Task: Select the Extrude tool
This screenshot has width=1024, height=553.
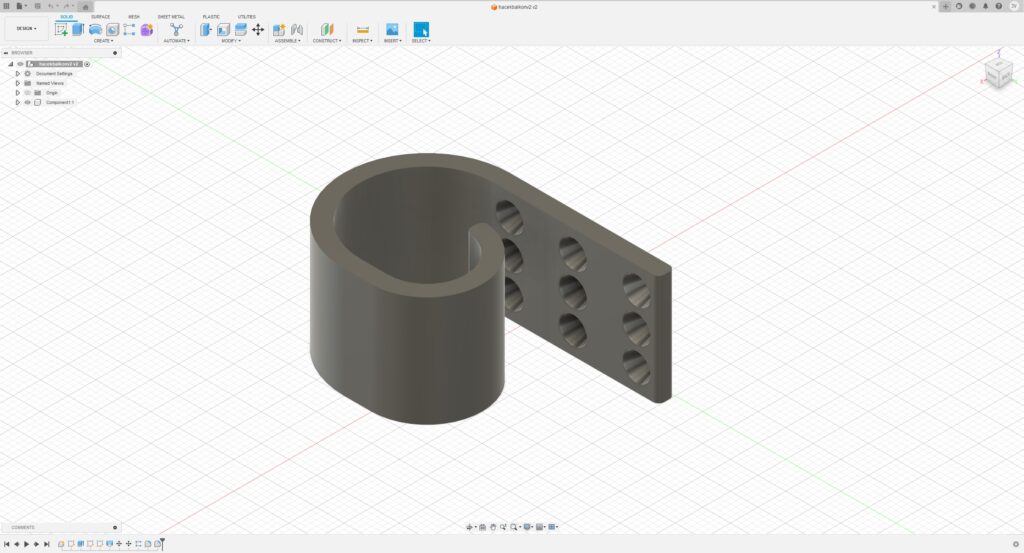Action: tap(78, 29)
